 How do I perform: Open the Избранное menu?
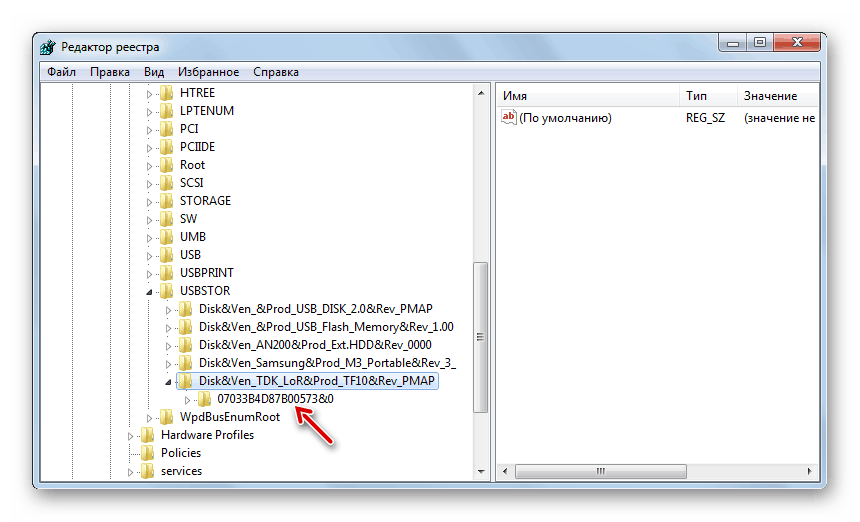(x=208, y=72)
